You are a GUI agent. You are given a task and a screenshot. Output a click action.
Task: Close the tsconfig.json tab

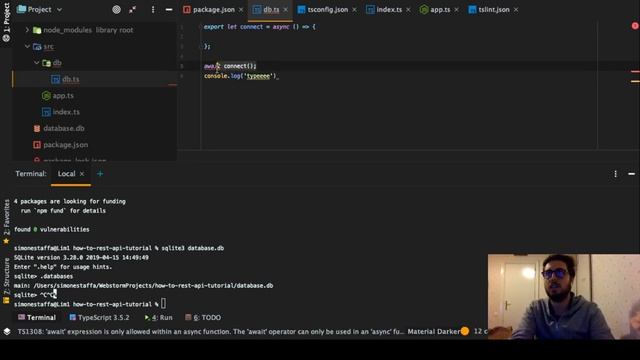pos(354,9)
